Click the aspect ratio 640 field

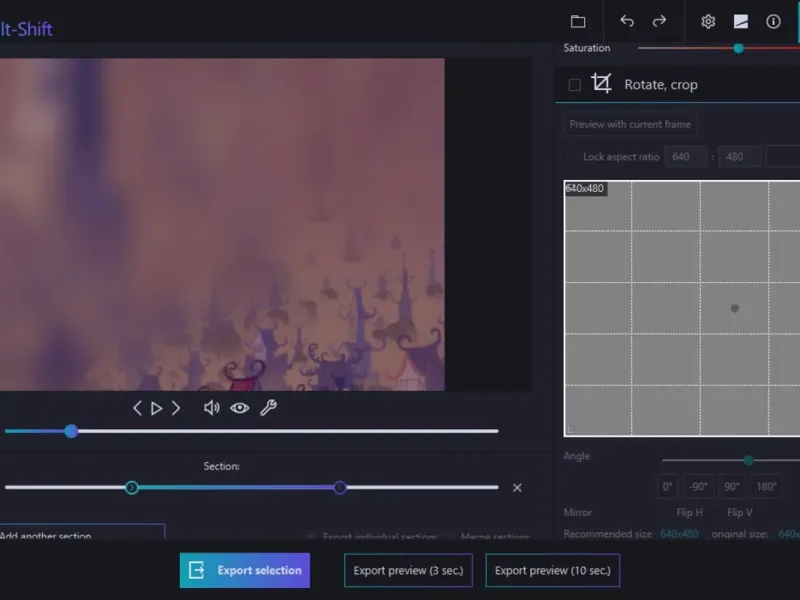[686, 157]
